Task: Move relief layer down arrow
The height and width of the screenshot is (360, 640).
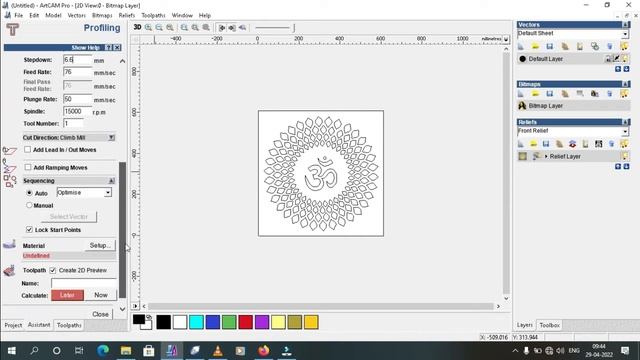Action: pyautogui.click(x=626, y=167)
